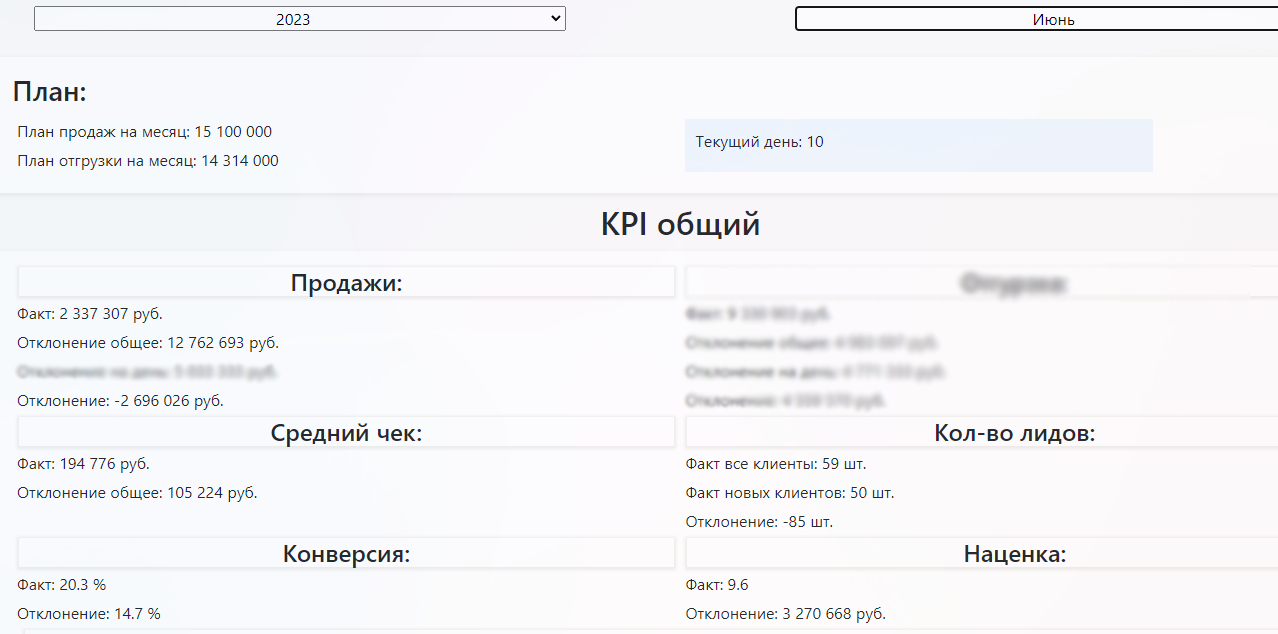Viewport: 1278px width, 634px height.
Task: Click the 'Текущий день: 10' box
Action: click(918, 145)
